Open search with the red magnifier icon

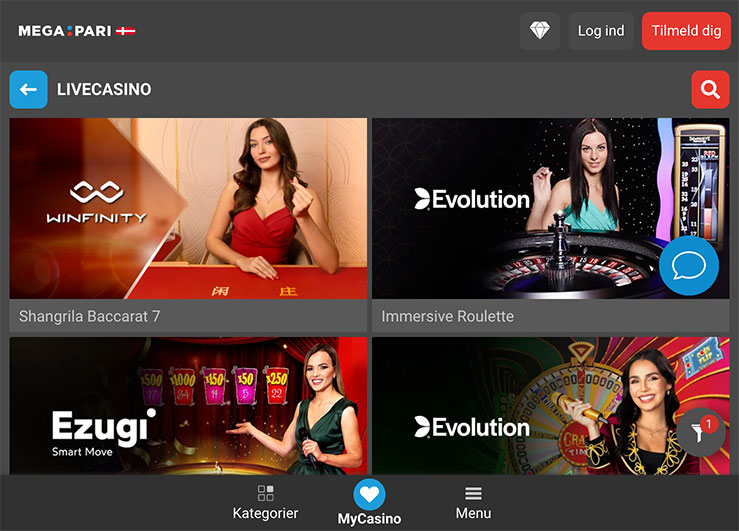710,90
